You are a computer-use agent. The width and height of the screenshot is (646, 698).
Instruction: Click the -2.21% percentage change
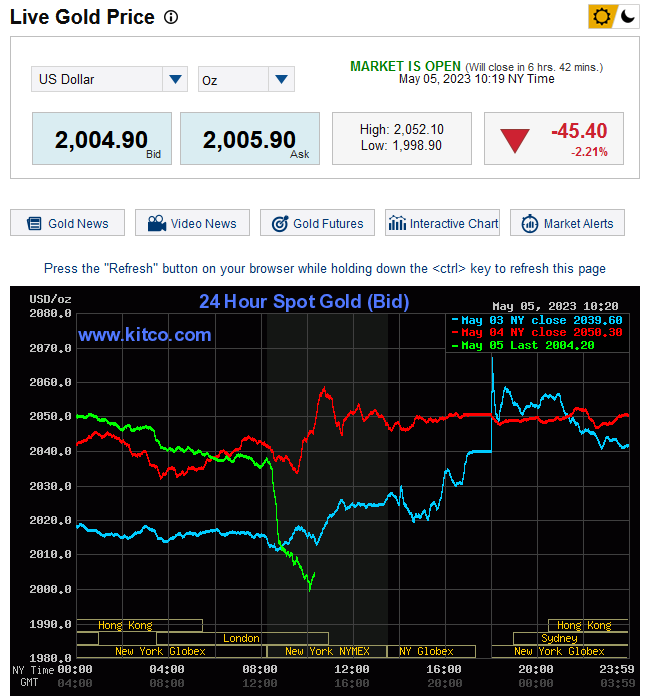(589, 152)
